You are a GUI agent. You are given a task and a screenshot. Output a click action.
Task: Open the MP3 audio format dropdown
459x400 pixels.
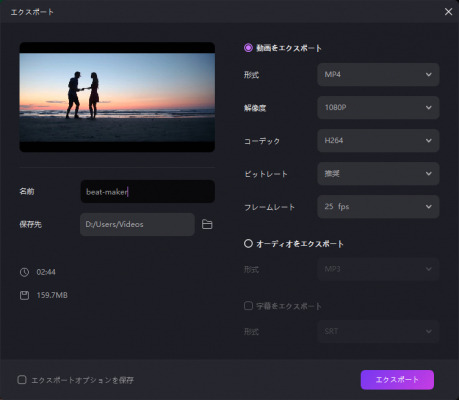(x=378, y=269)
